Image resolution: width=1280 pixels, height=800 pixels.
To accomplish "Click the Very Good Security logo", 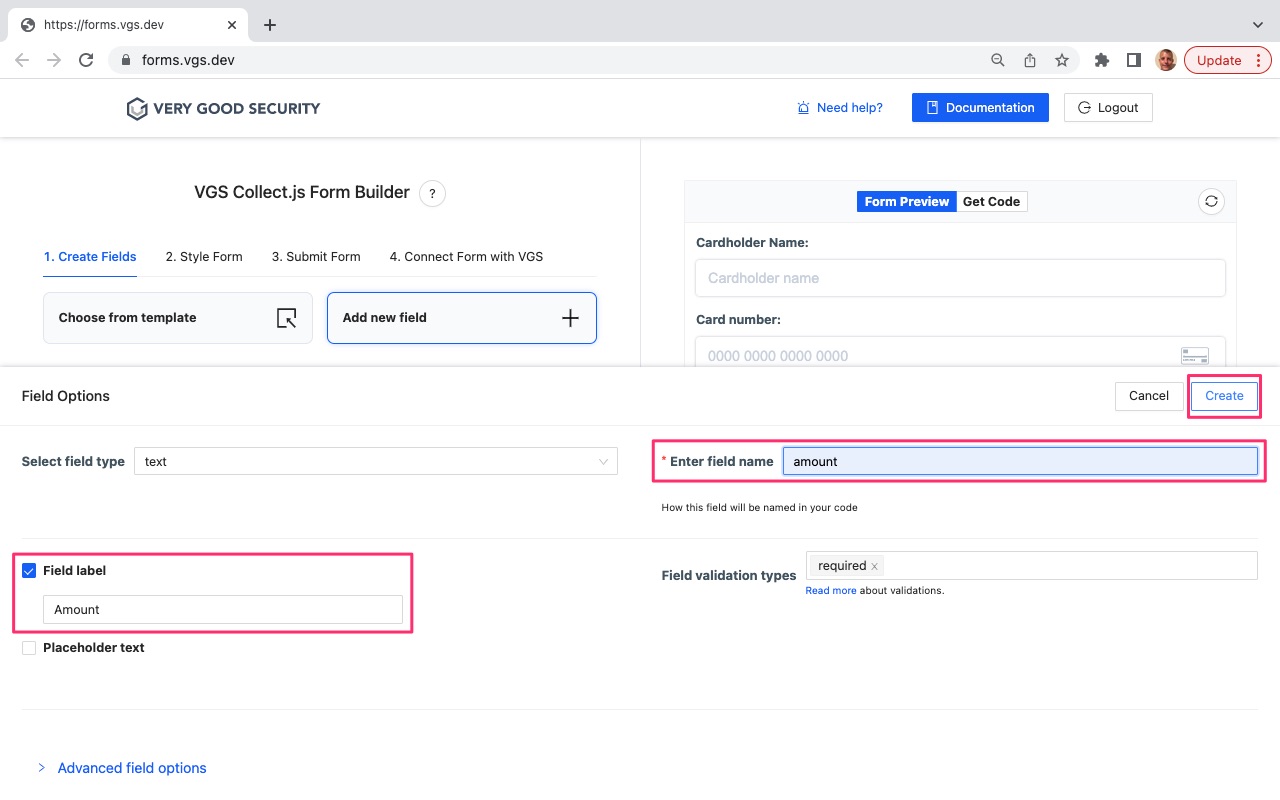I will [223, 108].
